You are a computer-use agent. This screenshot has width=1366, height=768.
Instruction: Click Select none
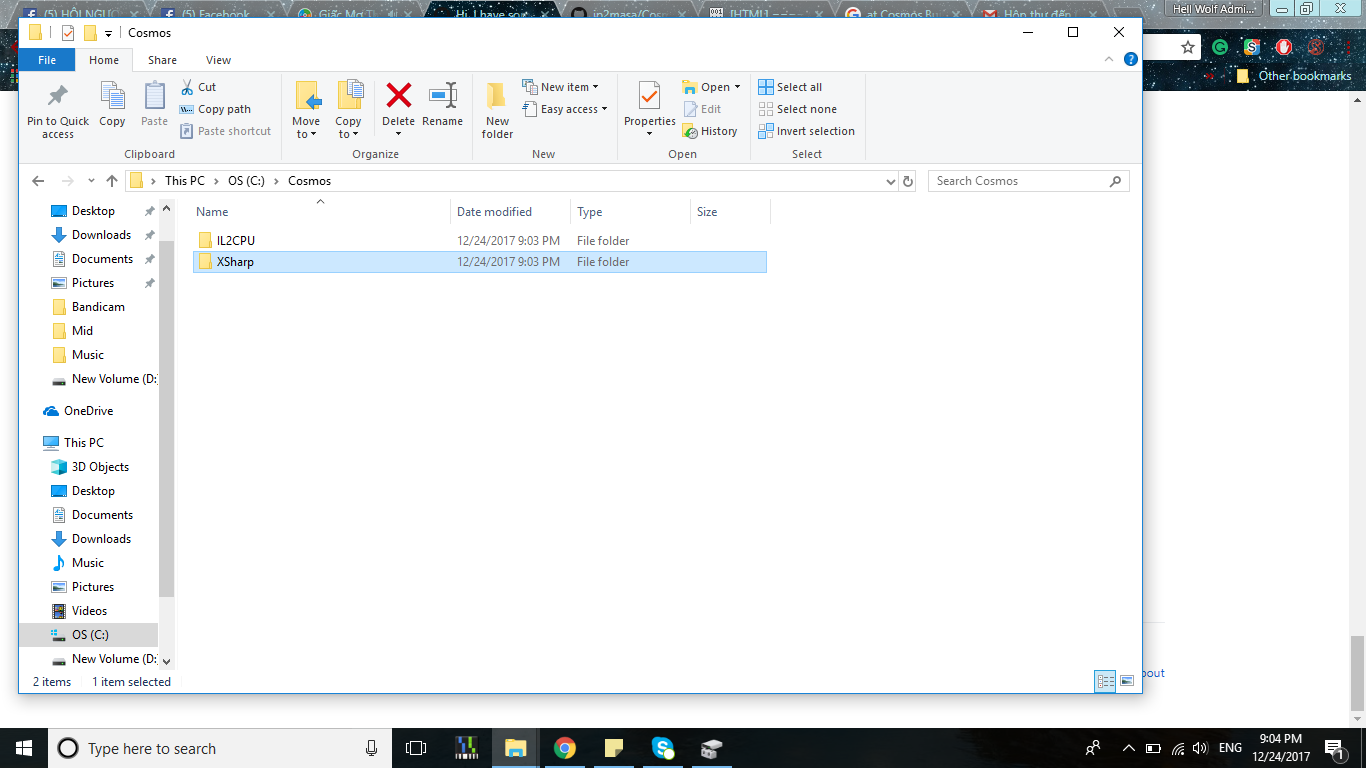tap(797, 109)
